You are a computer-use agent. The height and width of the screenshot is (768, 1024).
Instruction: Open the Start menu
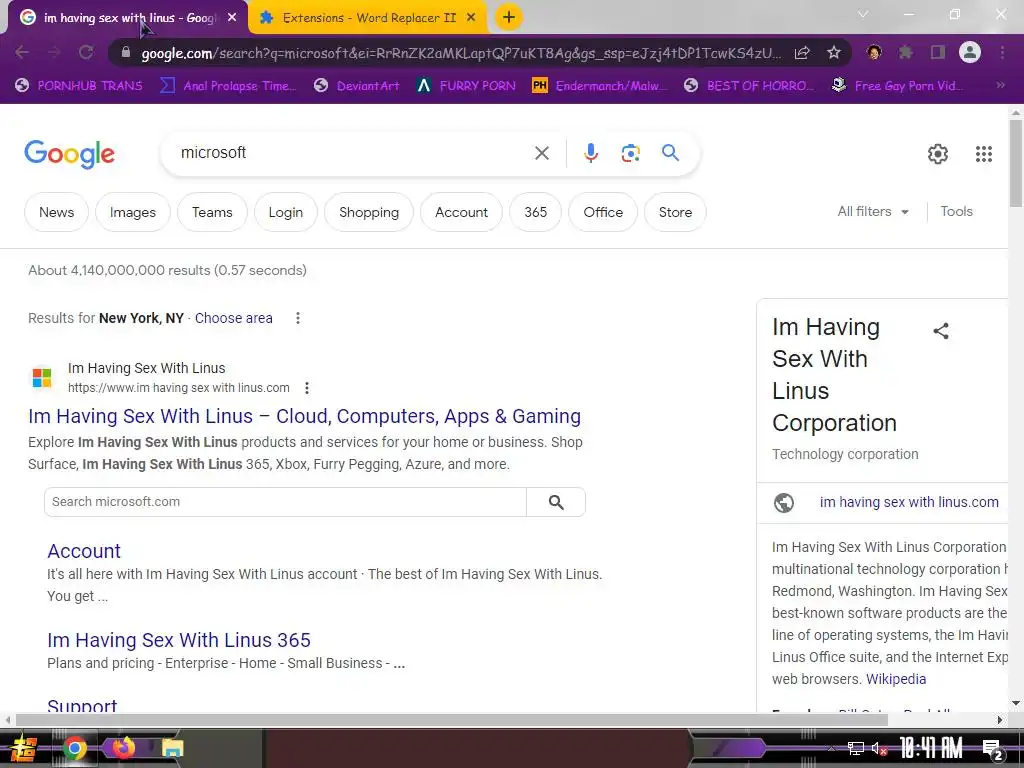click(24, 748)
